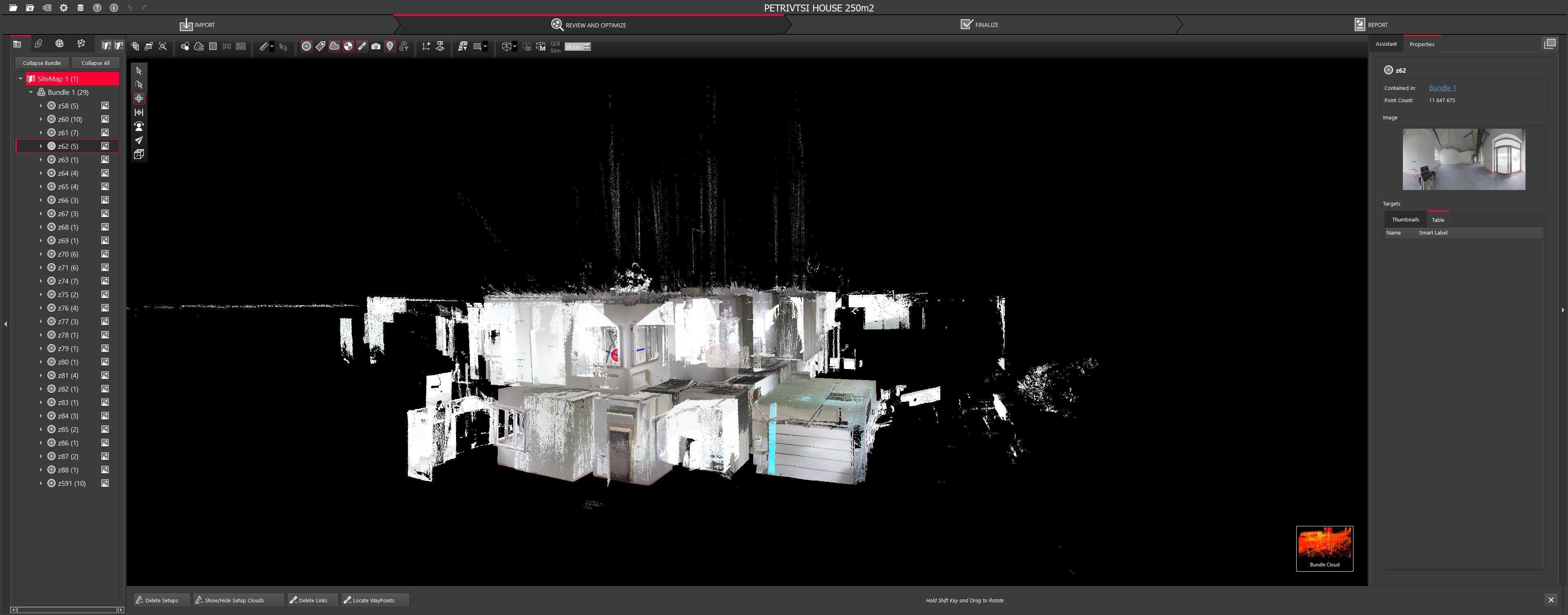Viewport: 1568px width, 615px height.
Task: Expand the z61 (7) setup
Action: [x=41, y=133]
